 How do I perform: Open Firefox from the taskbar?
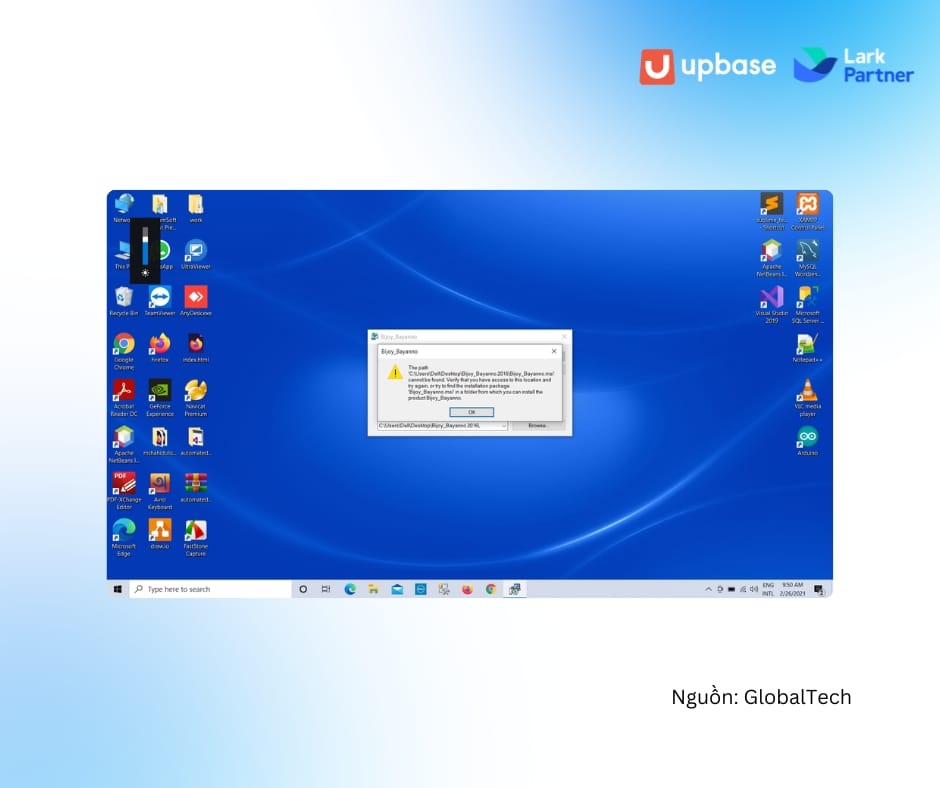tap(467, 589)
